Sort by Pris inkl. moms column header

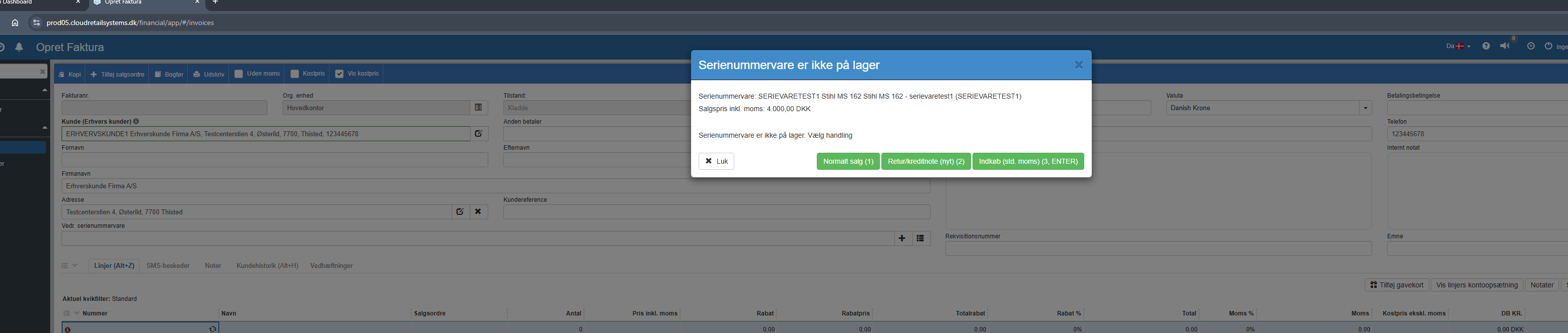point(655,313)
